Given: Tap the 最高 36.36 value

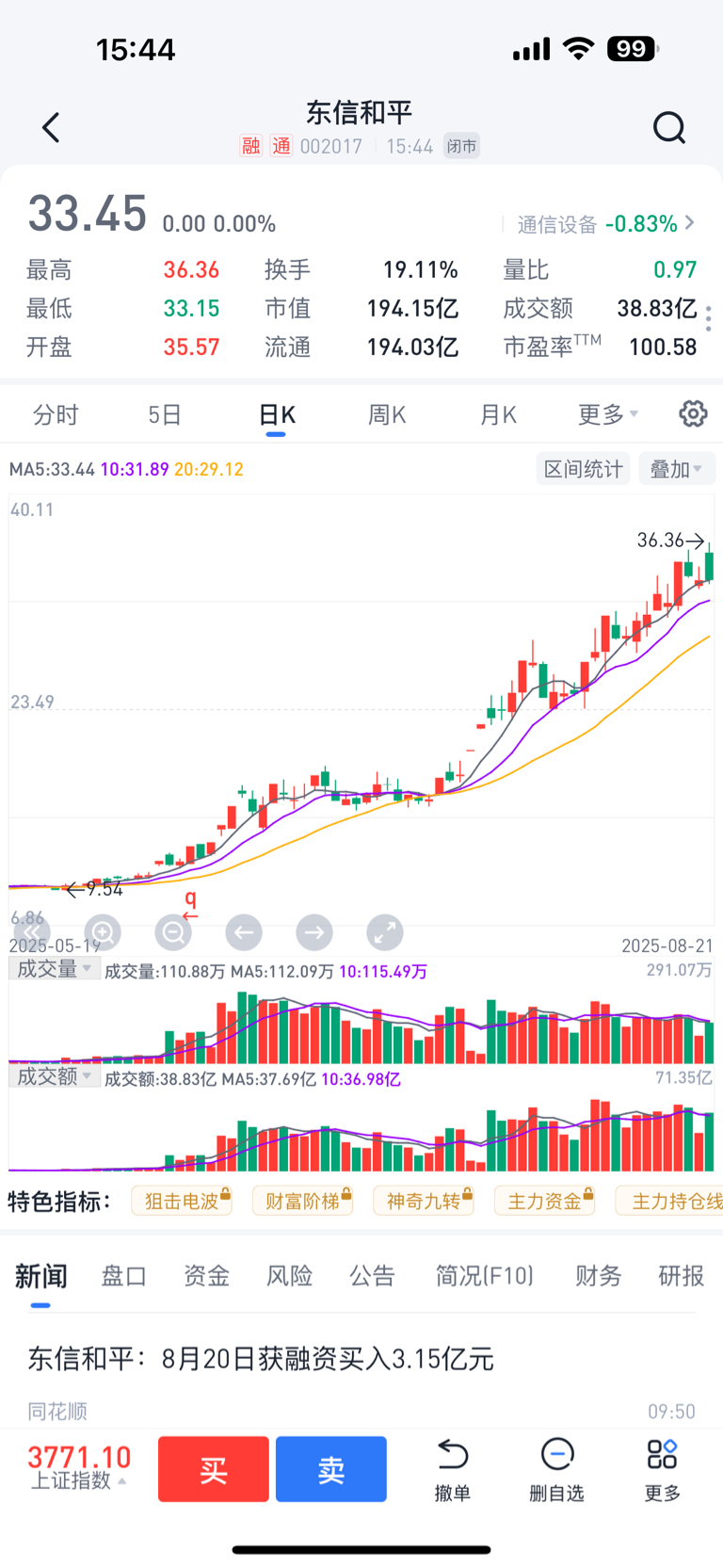Looking at the screenshot, I should [191, 270].
